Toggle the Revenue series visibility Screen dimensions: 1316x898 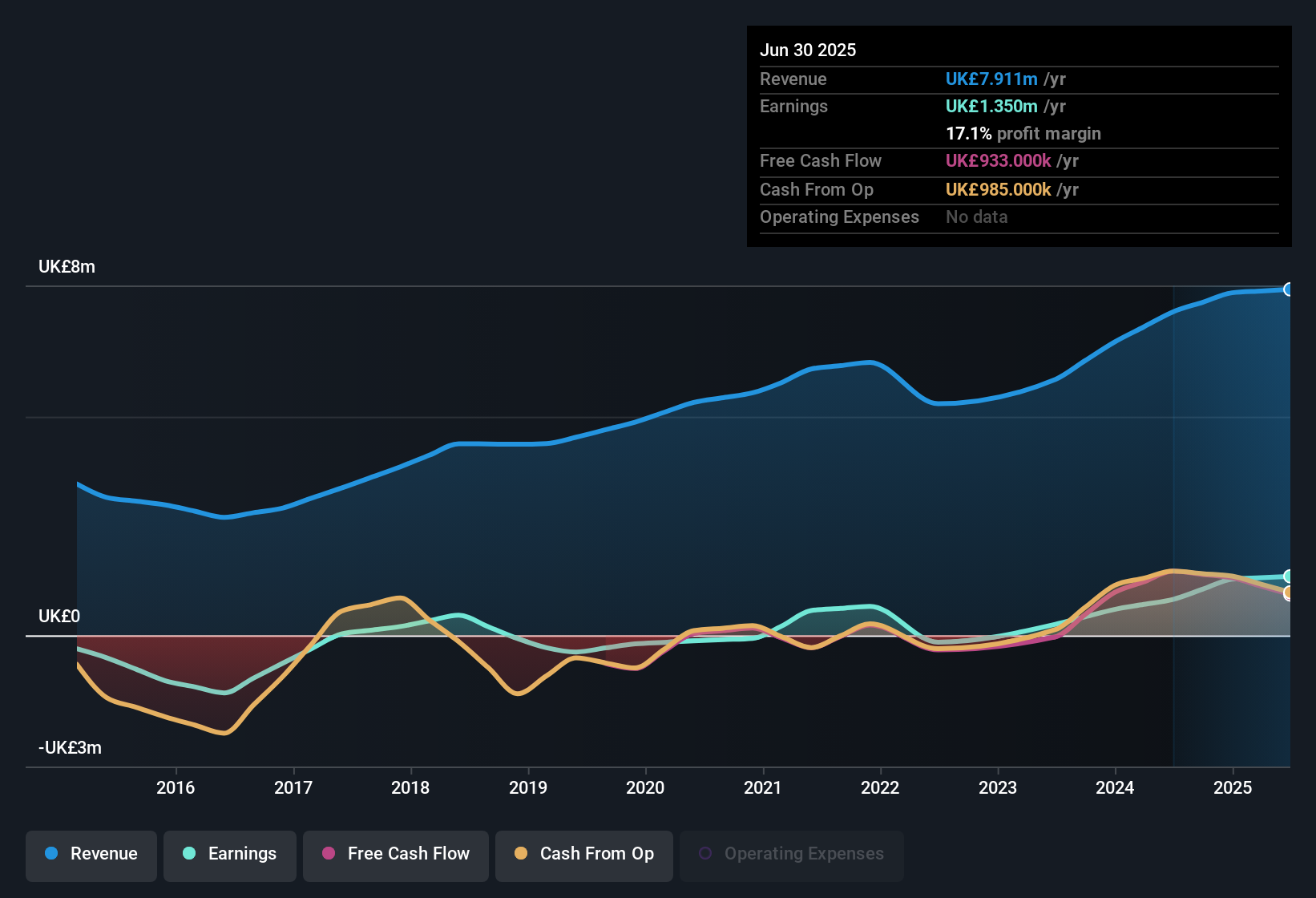tap(91, 855)
